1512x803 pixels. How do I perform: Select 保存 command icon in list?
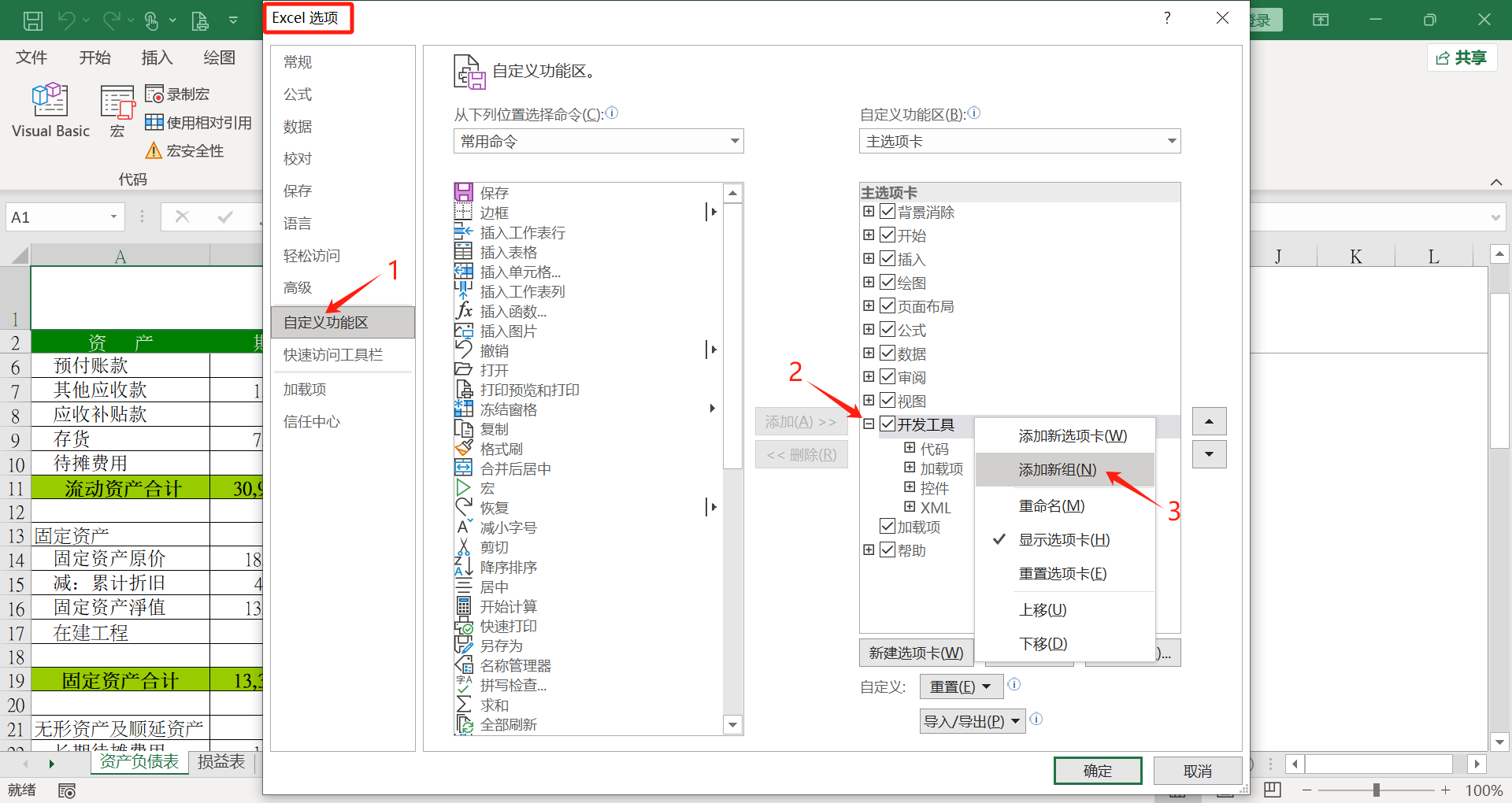464,192
